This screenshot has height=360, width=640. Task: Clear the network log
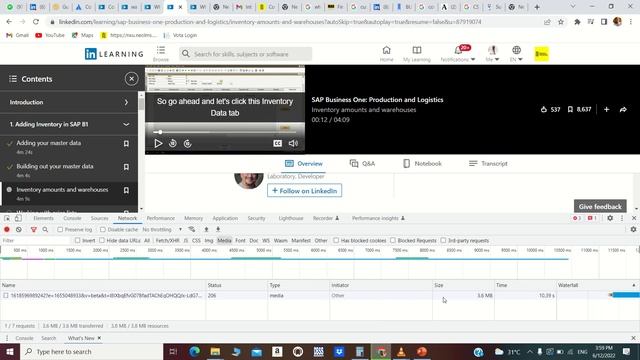point(19,229)
